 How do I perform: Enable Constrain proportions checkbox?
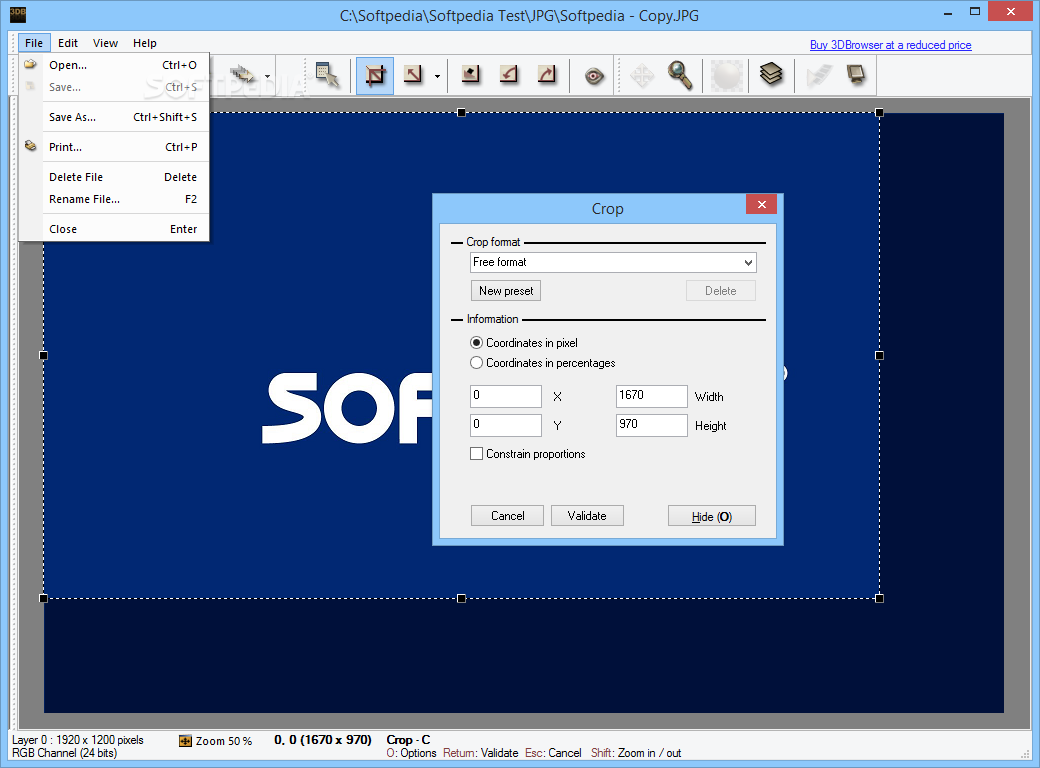(x=476, y=454)
